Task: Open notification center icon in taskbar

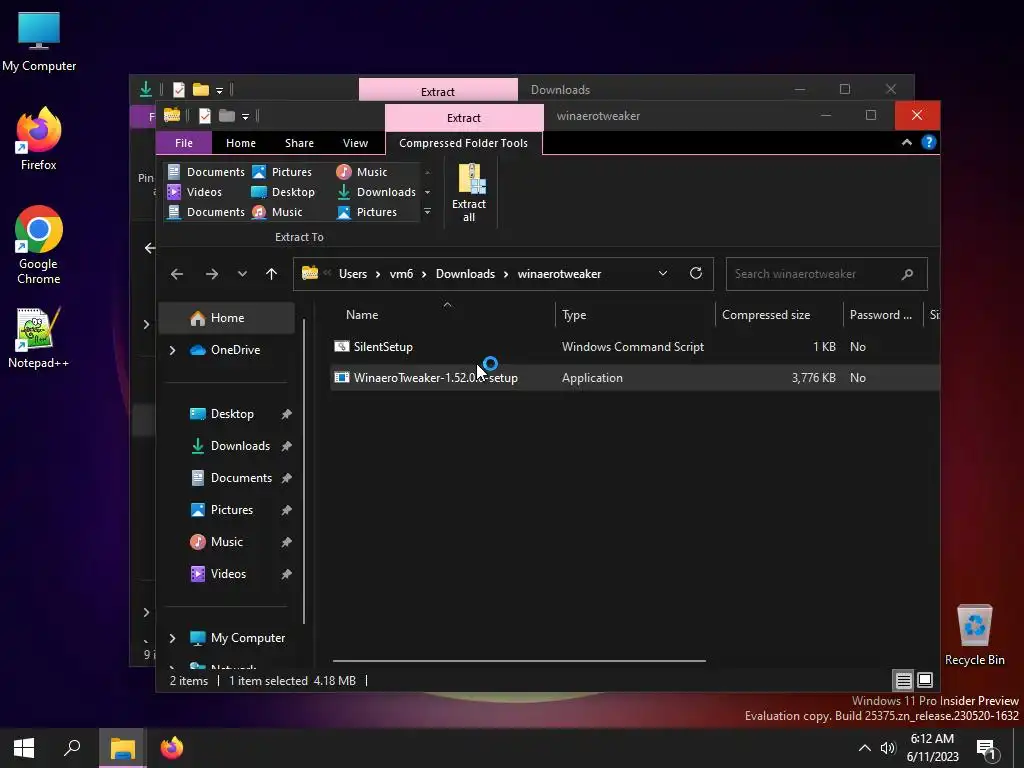Action: point(986,748)
